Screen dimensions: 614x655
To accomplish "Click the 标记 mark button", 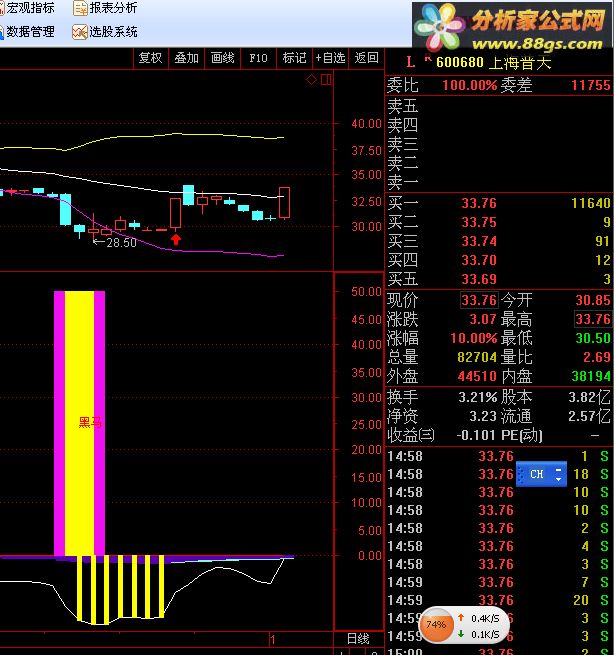I will [x=294, y=58].
